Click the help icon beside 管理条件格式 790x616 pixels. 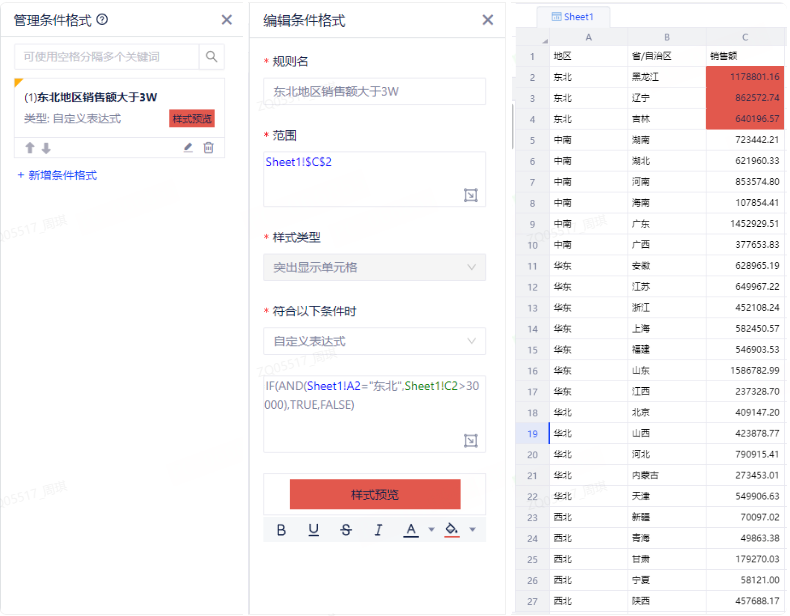(x=102, y=20)
